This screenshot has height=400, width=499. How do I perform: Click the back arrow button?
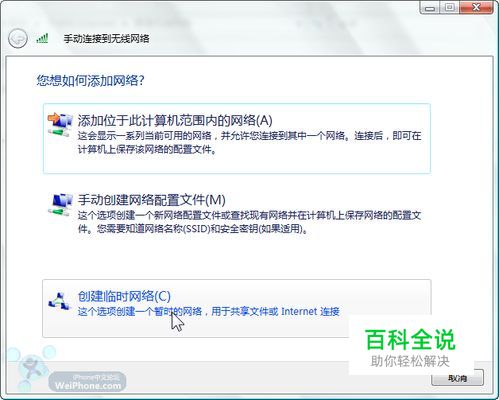[x=17, y=39]
